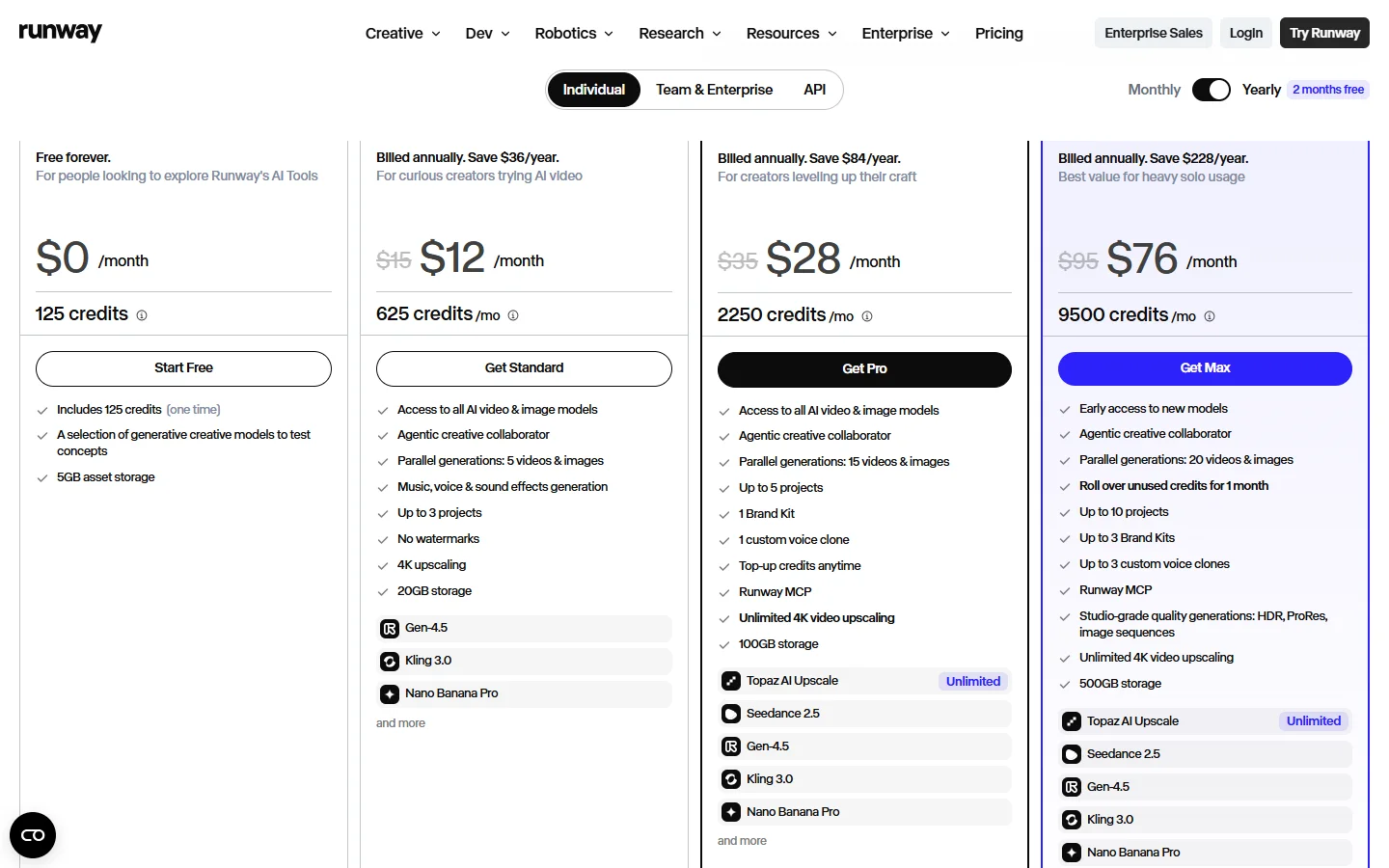The image size is (1389, 868).
Task: Click Nano Banana Pro icon in Pro plan
Action: [x=731, y=813]
